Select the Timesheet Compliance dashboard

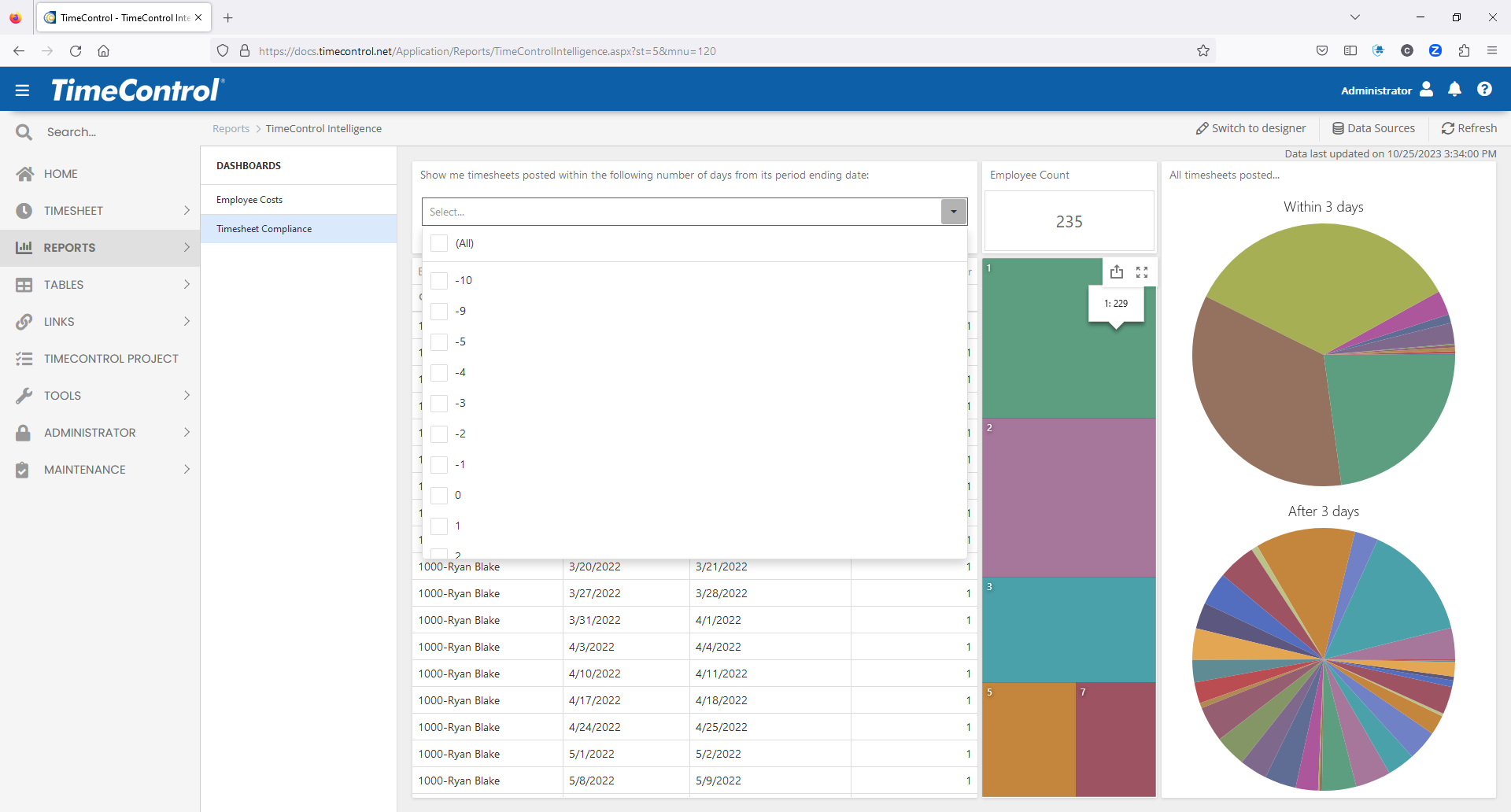tap(298, 229)
